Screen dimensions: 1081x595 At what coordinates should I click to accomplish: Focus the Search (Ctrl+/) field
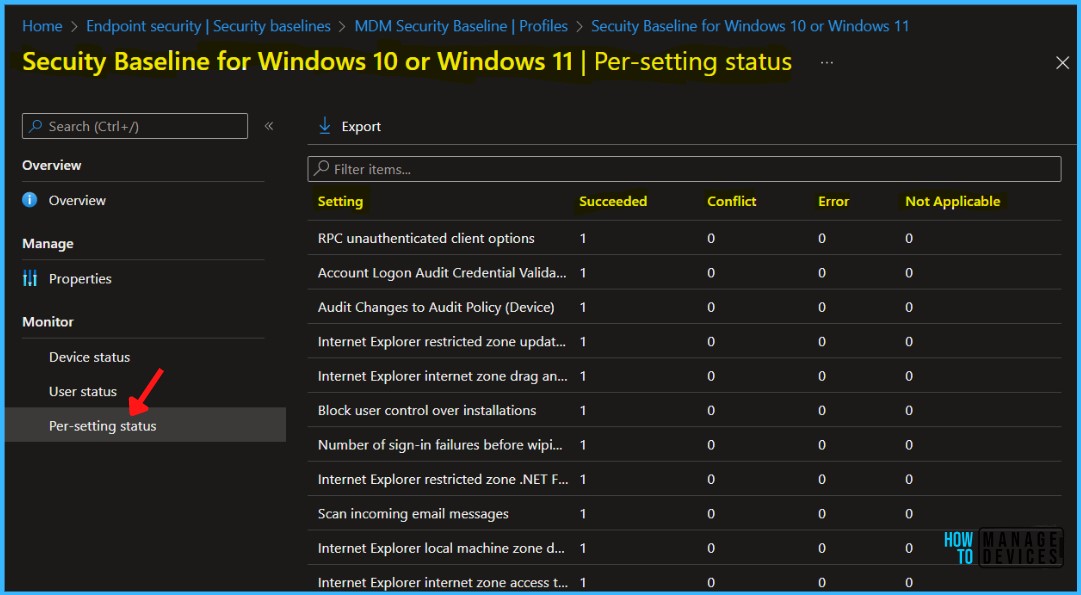135,126
